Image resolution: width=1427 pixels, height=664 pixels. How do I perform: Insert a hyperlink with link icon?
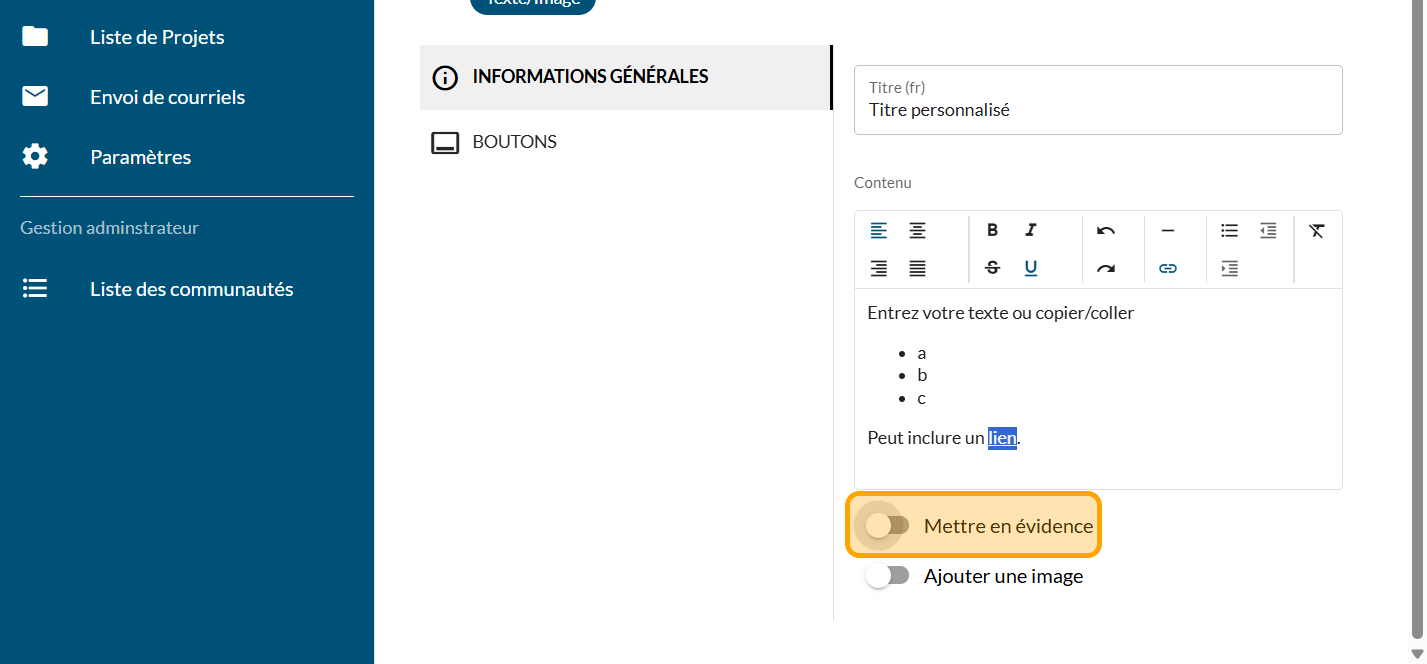(1167, 268)
